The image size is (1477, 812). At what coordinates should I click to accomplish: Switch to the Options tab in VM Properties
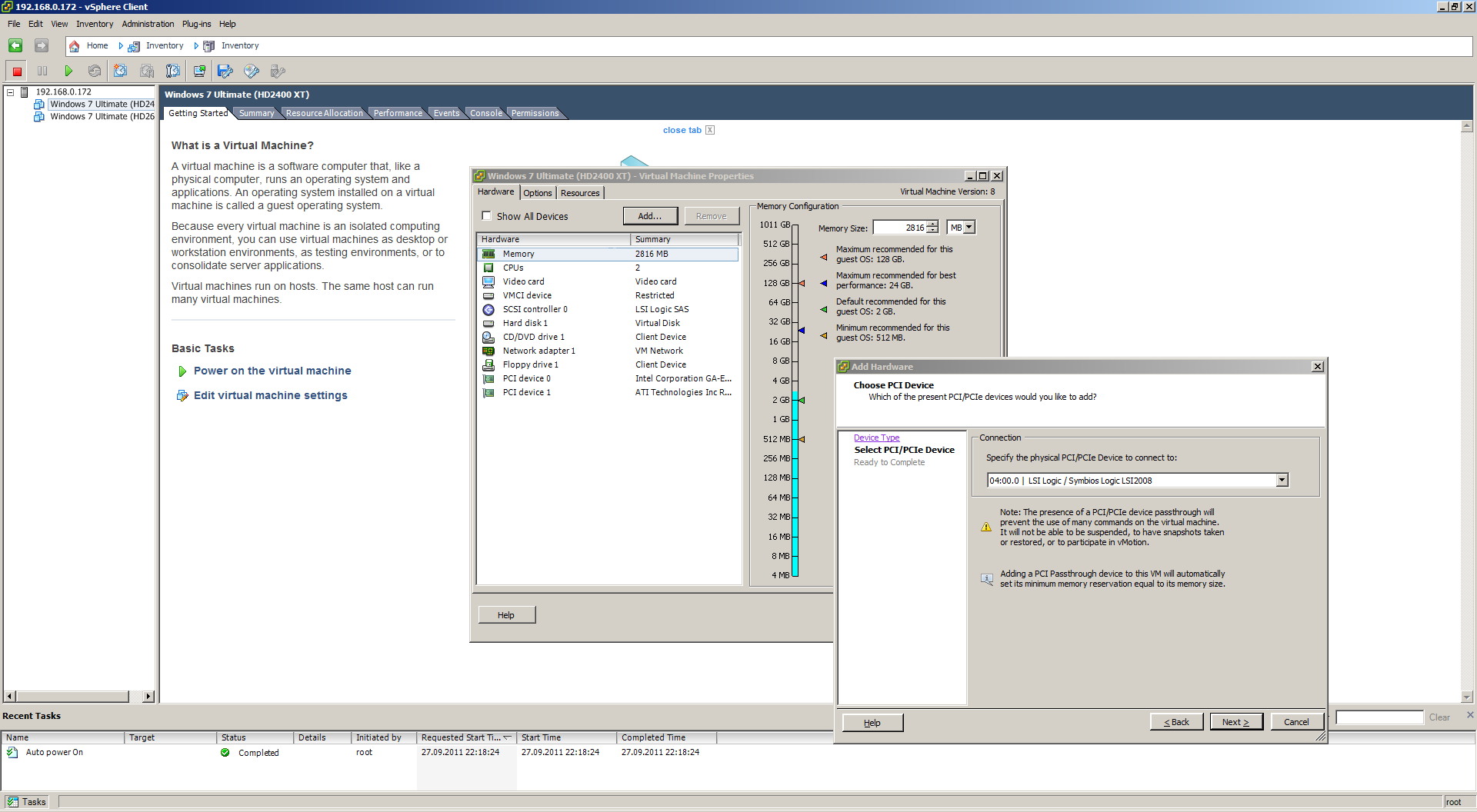tap(538, 193)
